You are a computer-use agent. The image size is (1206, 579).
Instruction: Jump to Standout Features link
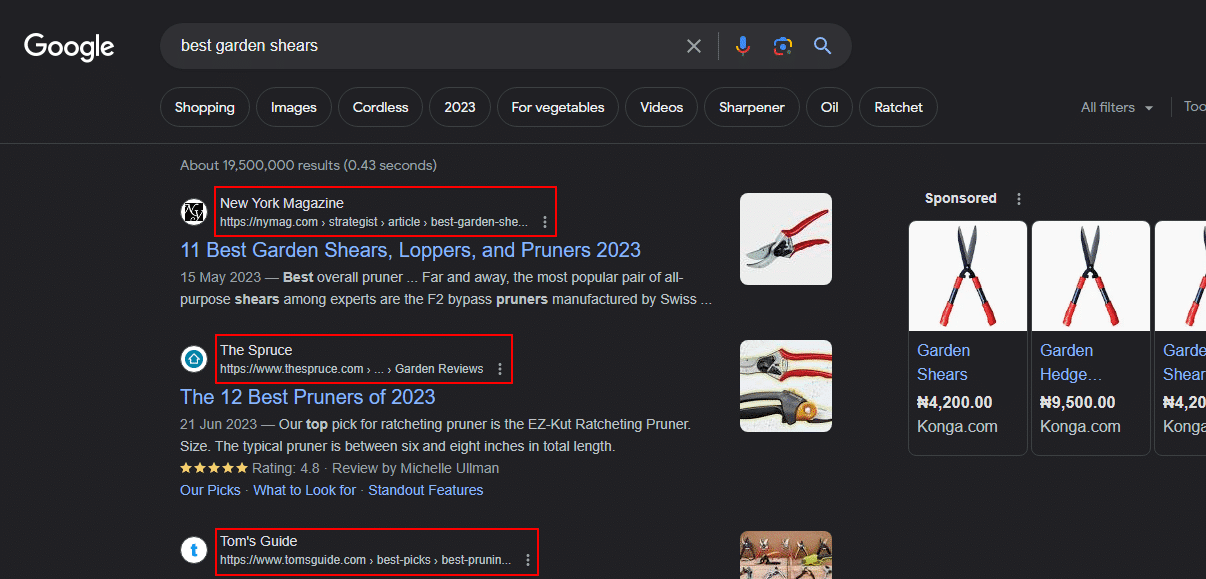(426, 490)
